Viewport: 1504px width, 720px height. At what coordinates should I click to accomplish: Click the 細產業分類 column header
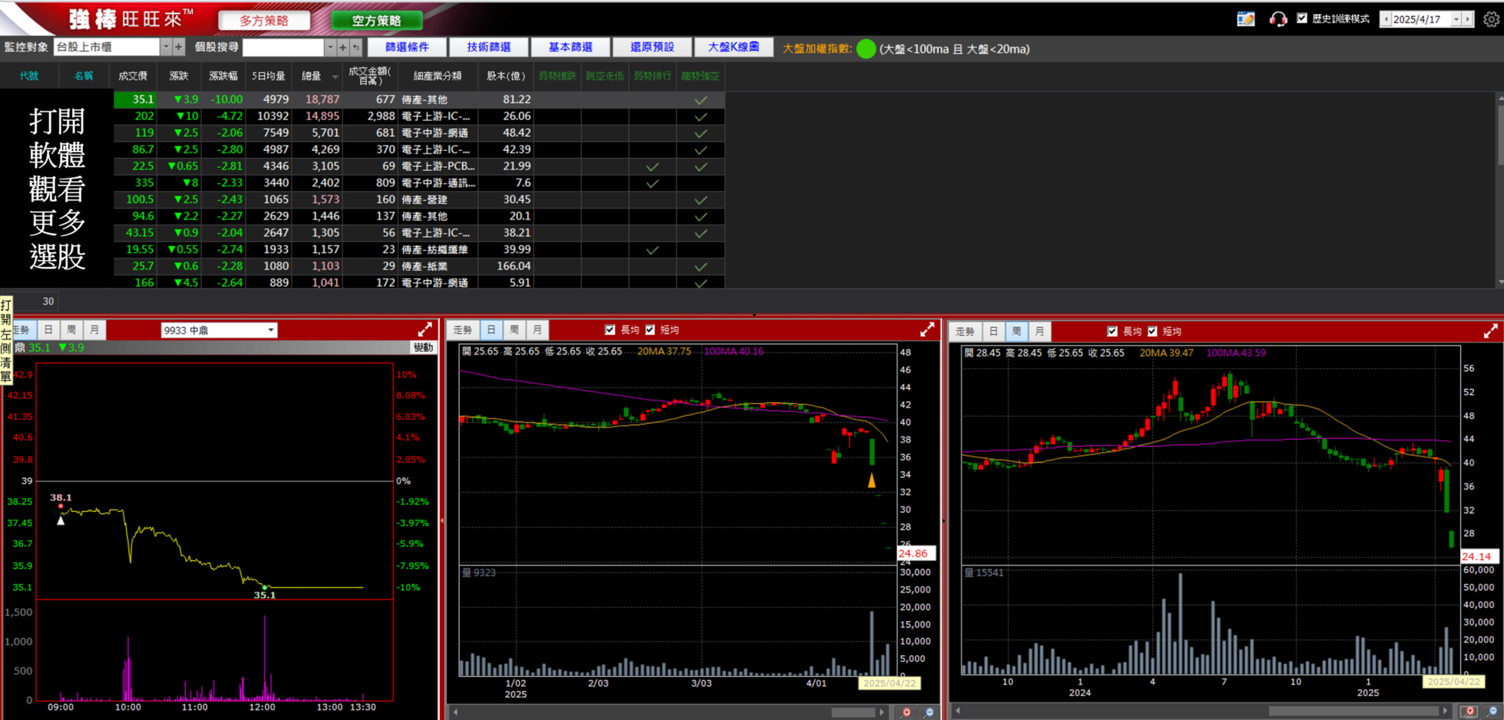click(x=438, y=76)
